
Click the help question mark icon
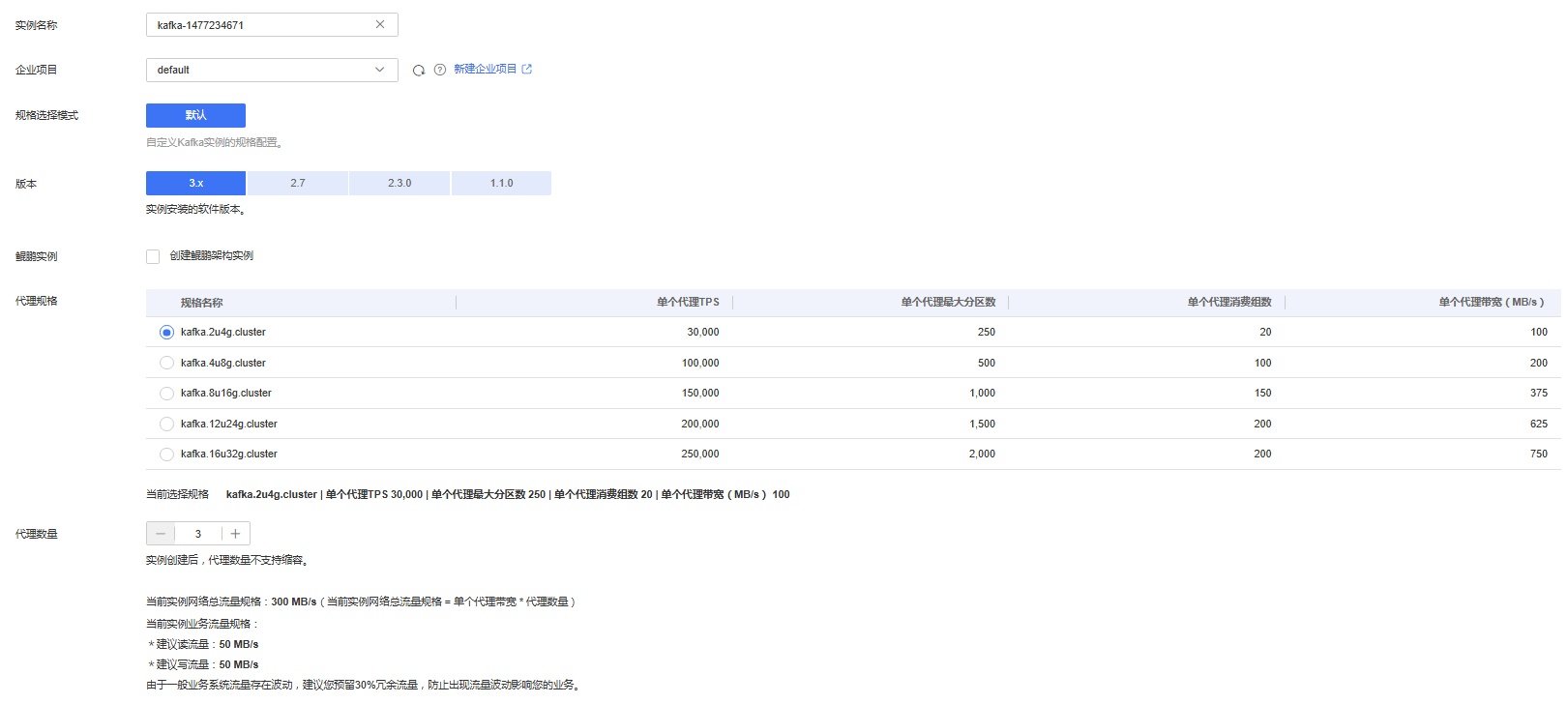tap(440, 70)
